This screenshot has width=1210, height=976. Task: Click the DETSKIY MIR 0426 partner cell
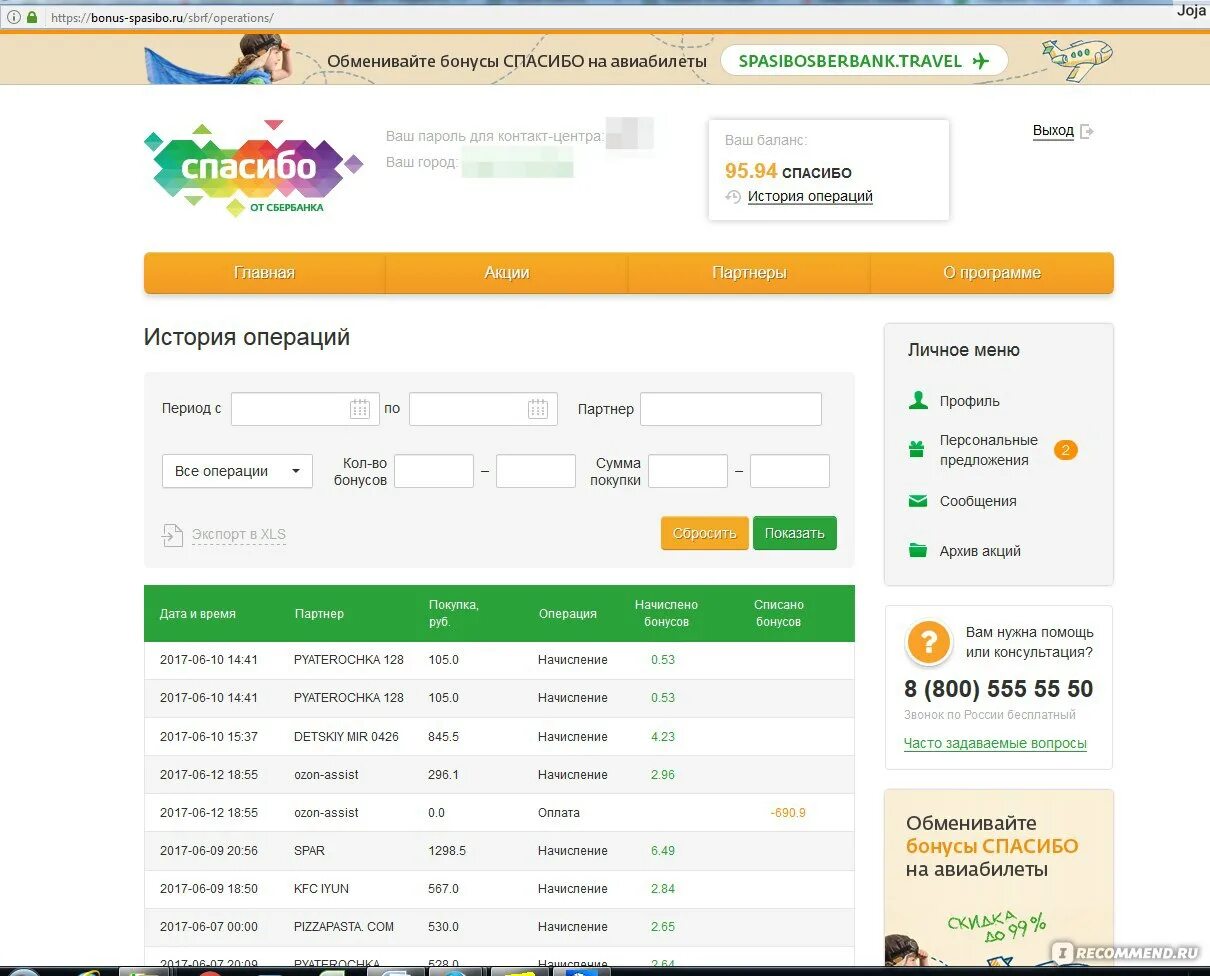tap(346, 737)
